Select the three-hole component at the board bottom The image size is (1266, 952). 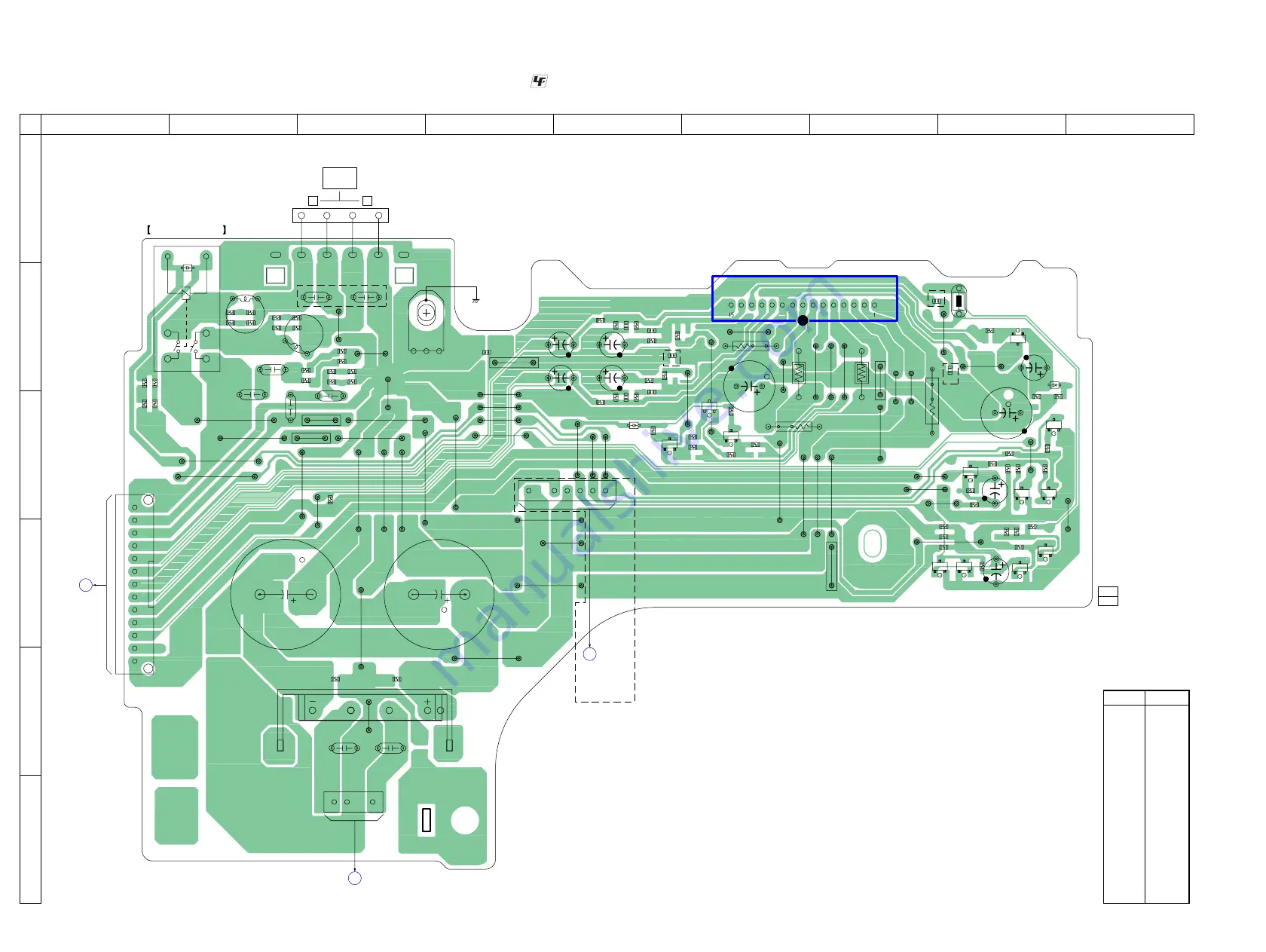click(x=353, y=802)
